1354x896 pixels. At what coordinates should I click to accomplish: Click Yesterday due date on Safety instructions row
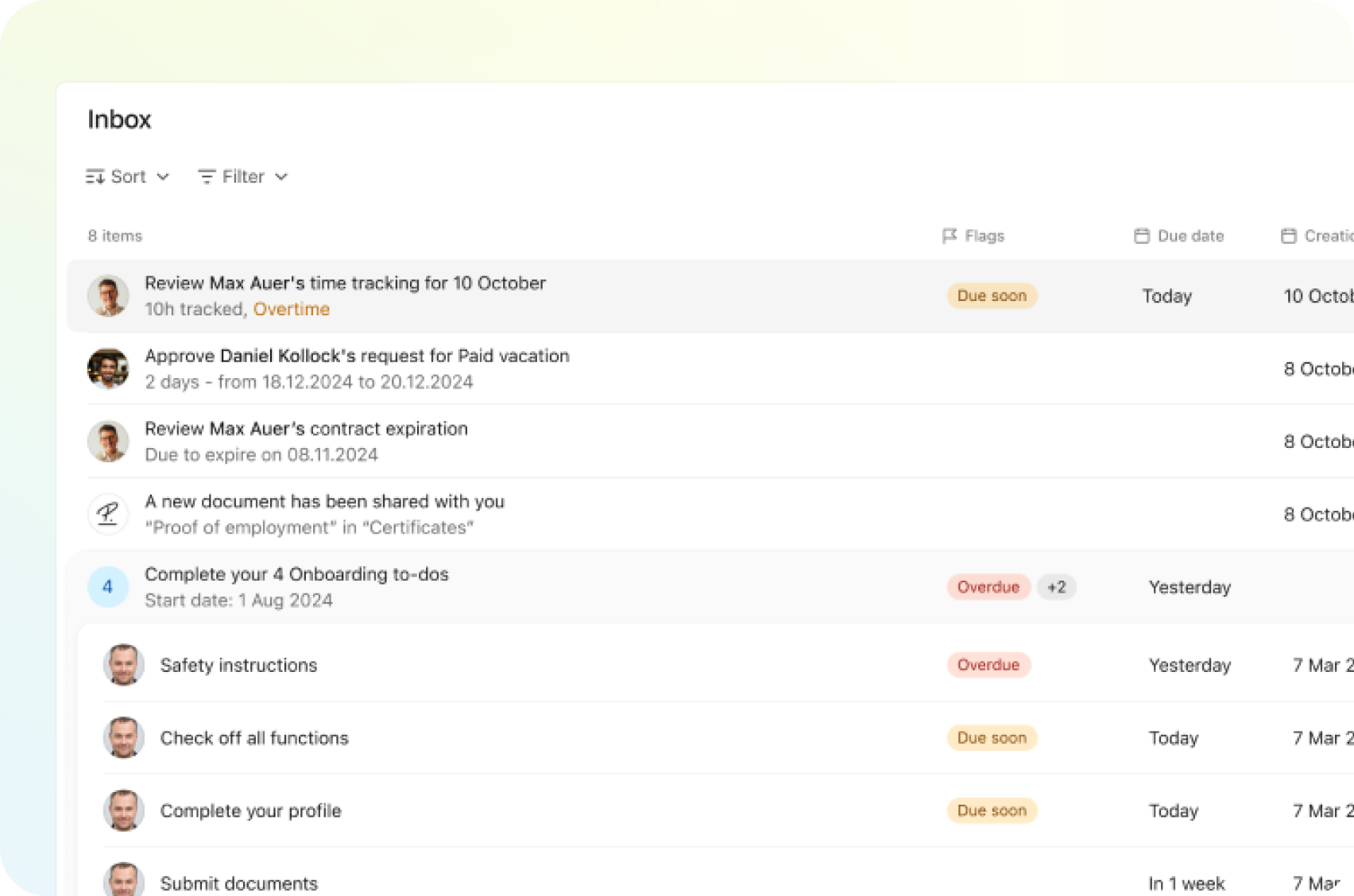tap(1190, 665)
